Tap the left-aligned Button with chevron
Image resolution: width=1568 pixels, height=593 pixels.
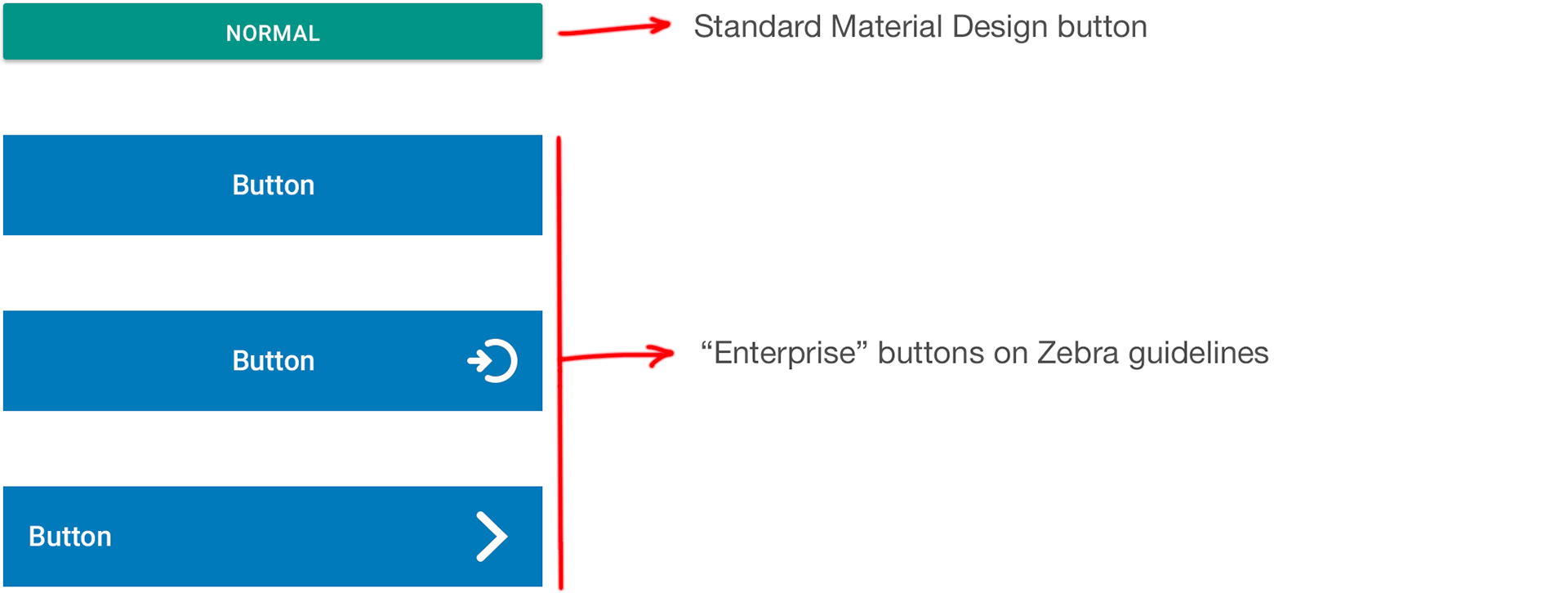(273, 537)
